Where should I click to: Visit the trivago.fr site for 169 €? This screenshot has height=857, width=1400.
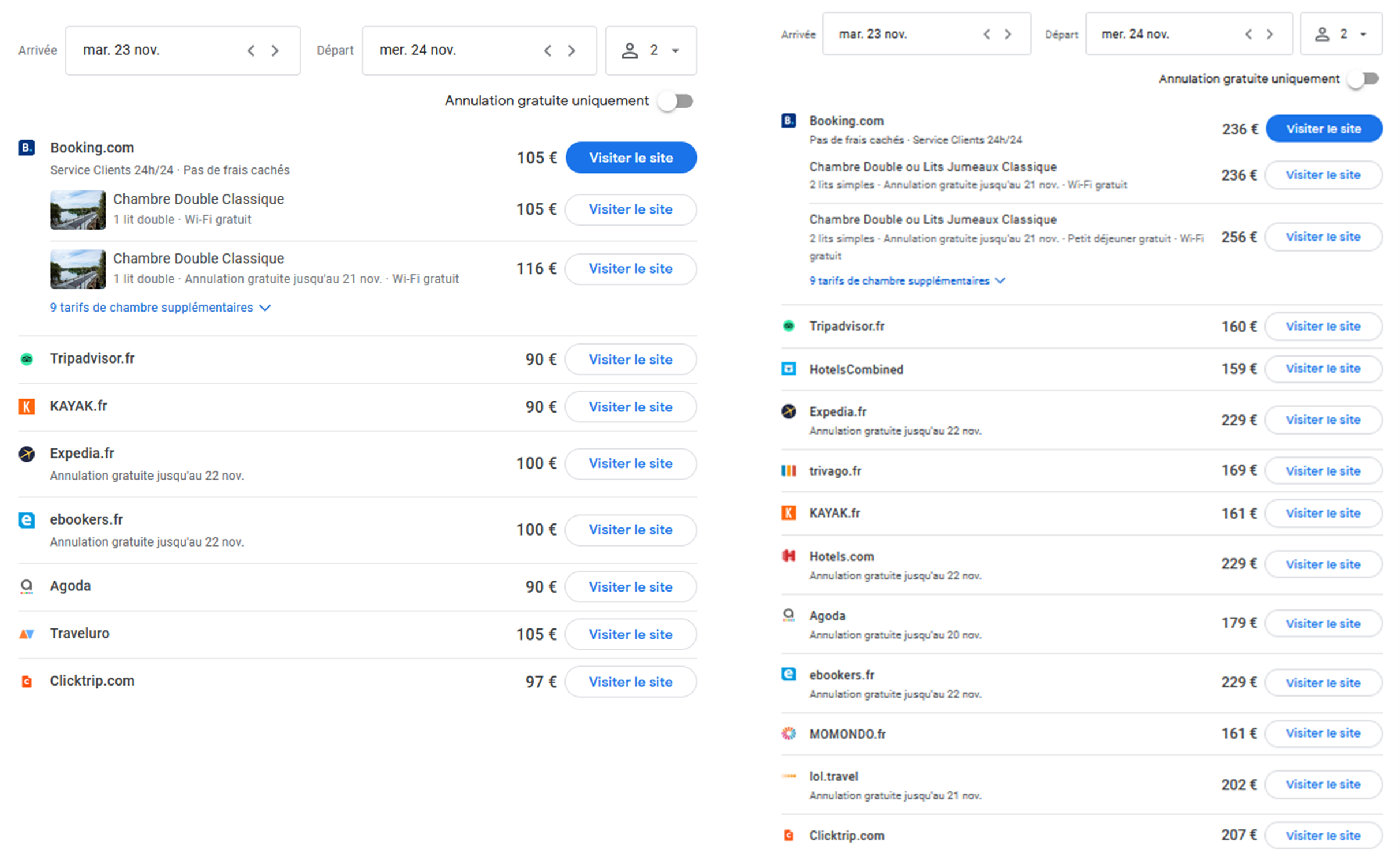click(x=1323, y=471)
